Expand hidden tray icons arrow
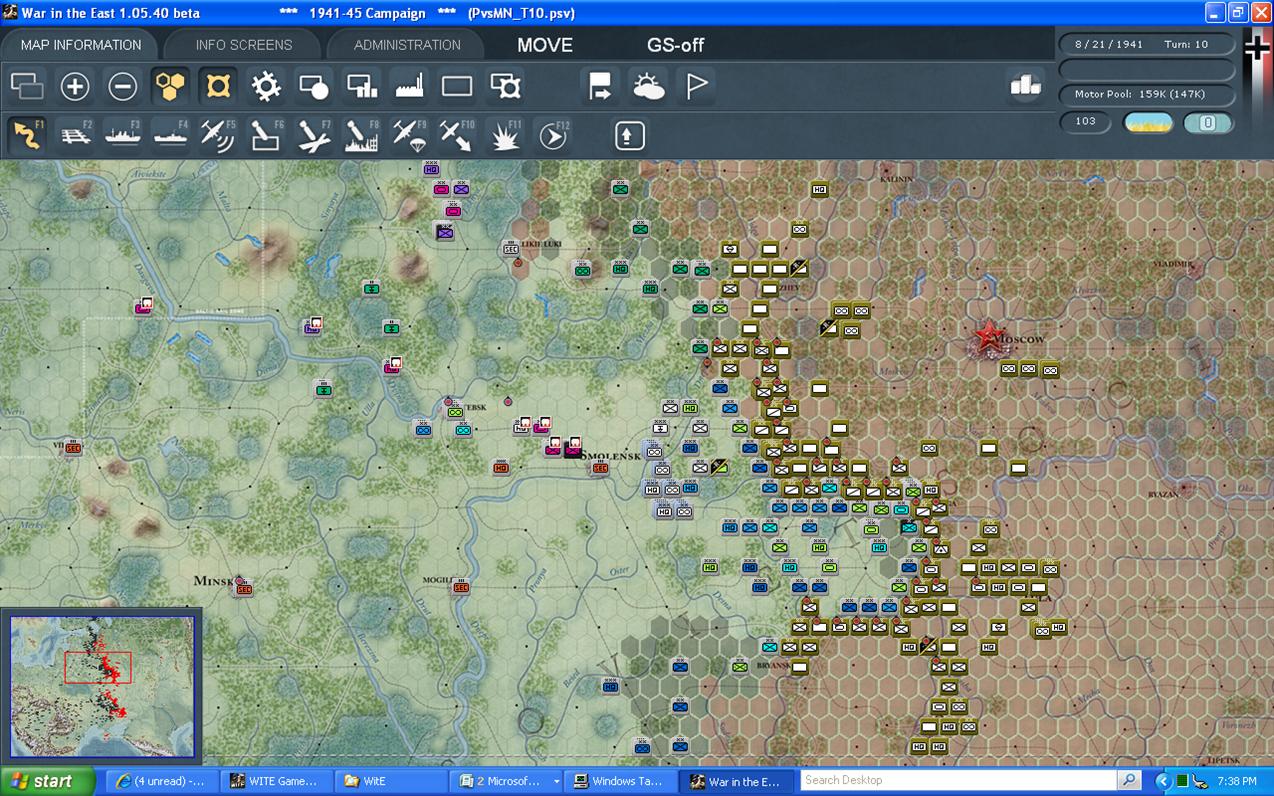The width and height of the screenshot is (1274, 796). 1163,781
